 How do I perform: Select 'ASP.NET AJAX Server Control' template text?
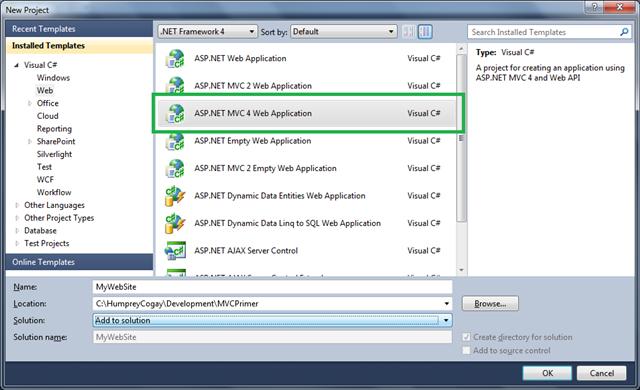pyautogui.click(x=246, y=250)
